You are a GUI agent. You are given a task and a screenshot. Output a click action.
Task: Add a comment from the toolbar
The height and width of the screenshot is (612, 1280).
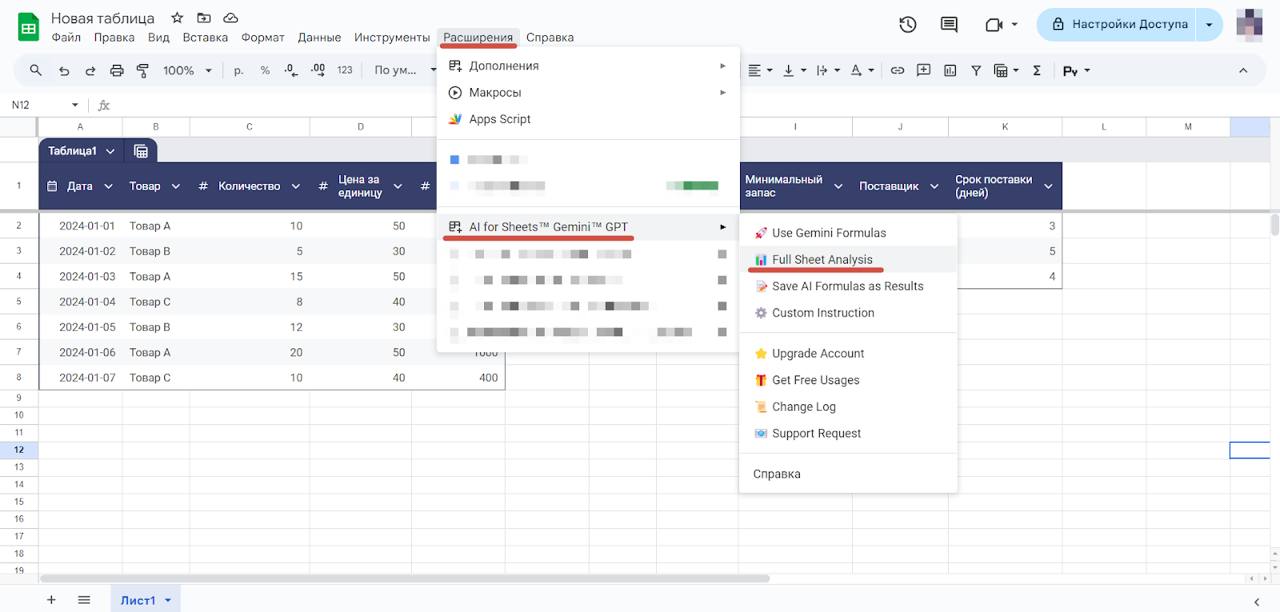pos(923,70)
